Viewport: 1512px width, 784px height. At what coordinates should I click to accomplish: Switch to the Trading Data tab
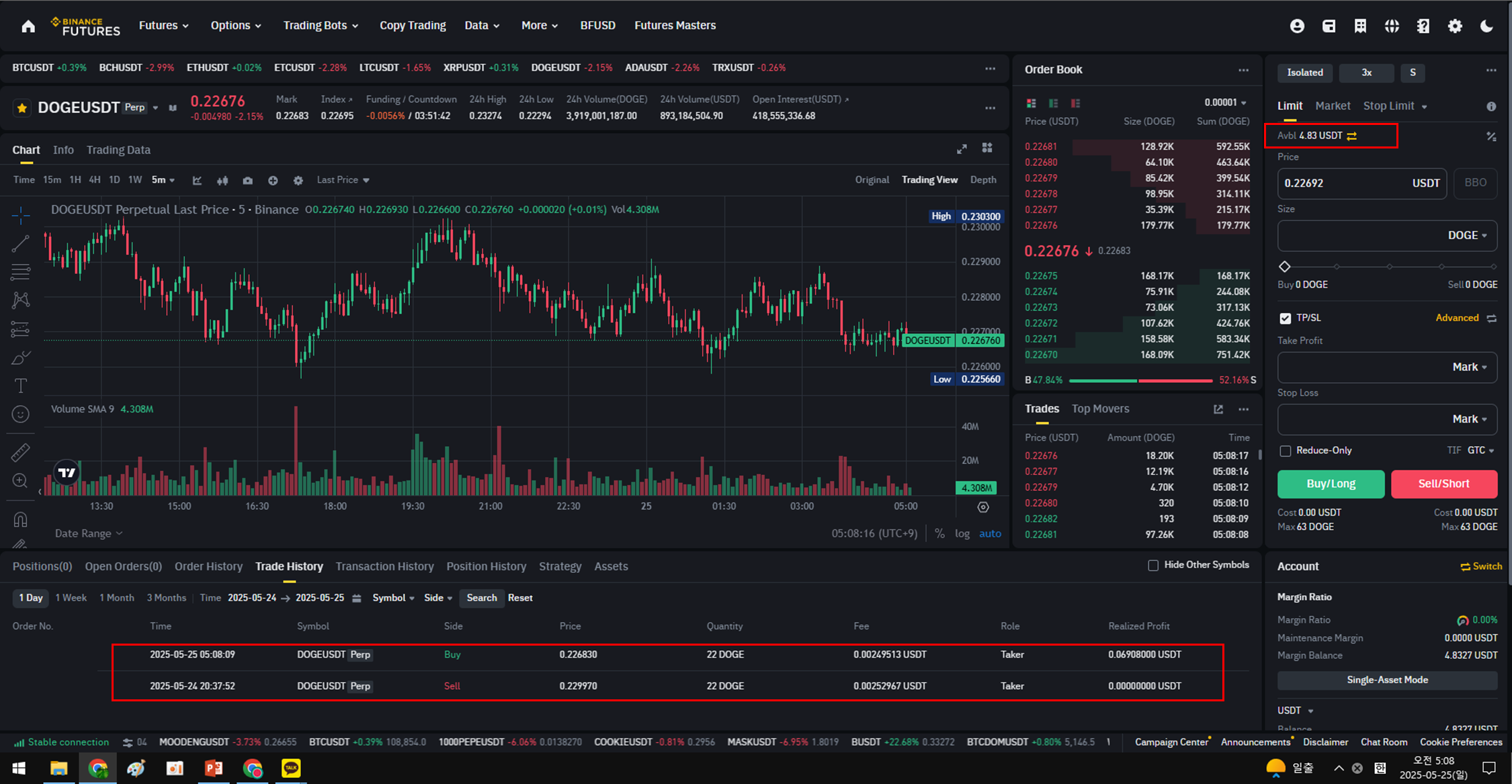(118, 150)
